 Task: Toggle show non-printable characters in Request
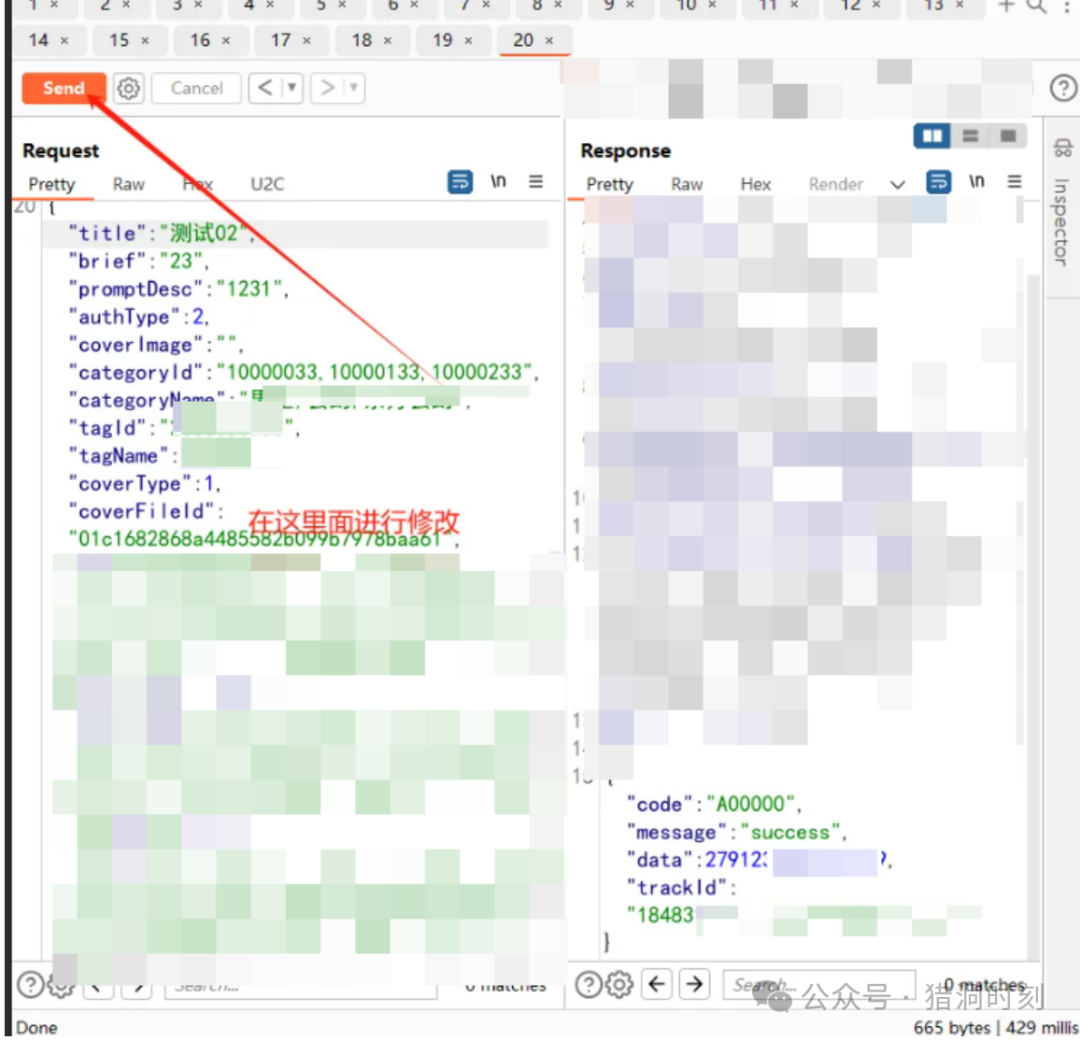click(498, 182)
